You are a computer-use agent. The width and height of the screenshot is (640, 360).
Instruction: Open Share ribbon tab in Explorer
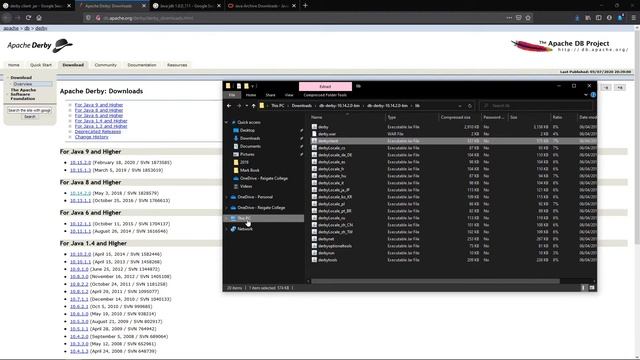pyautogui.click(x=270, y=95)
